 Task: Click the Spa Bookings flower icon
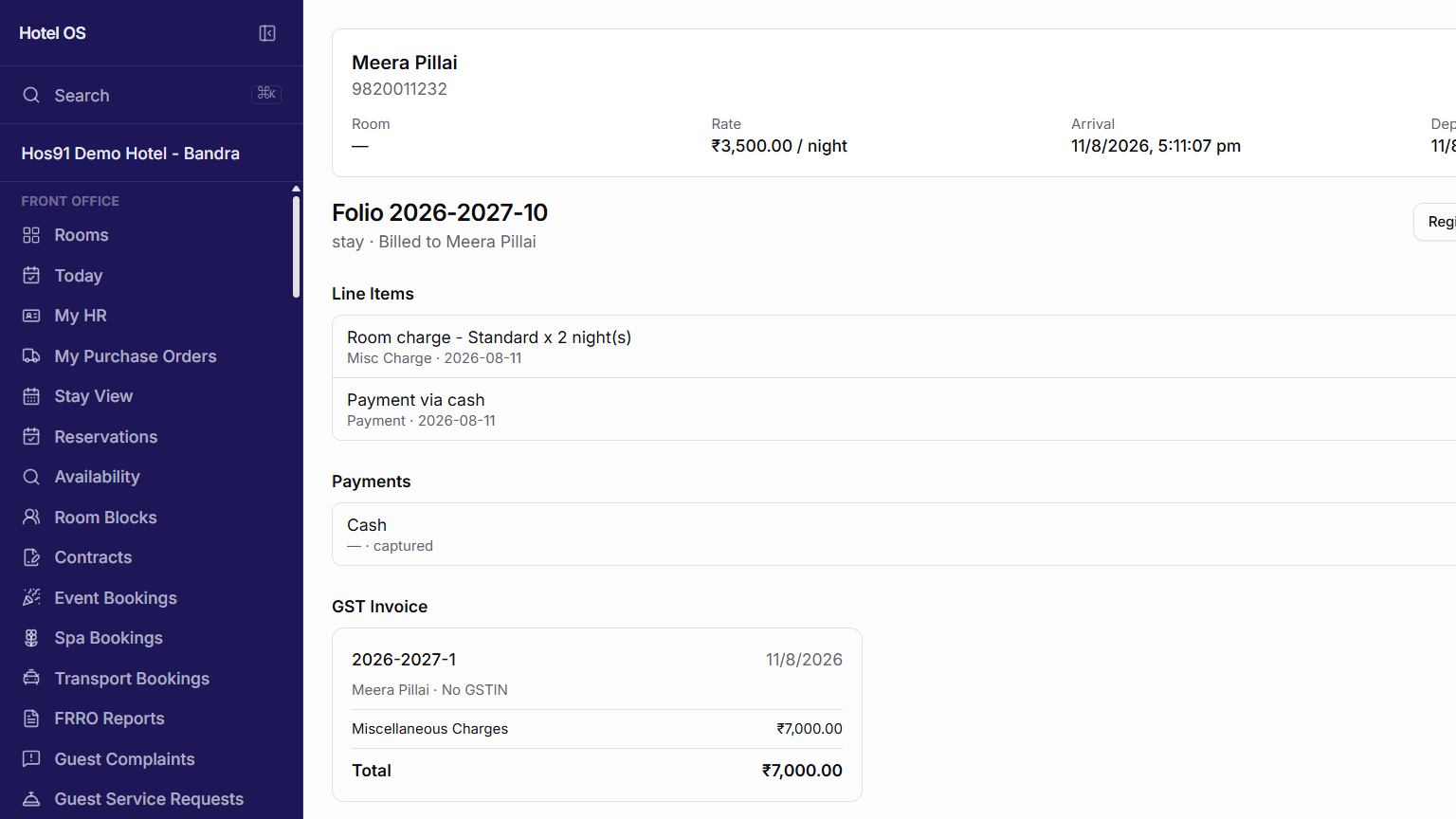tap(31, 638)
